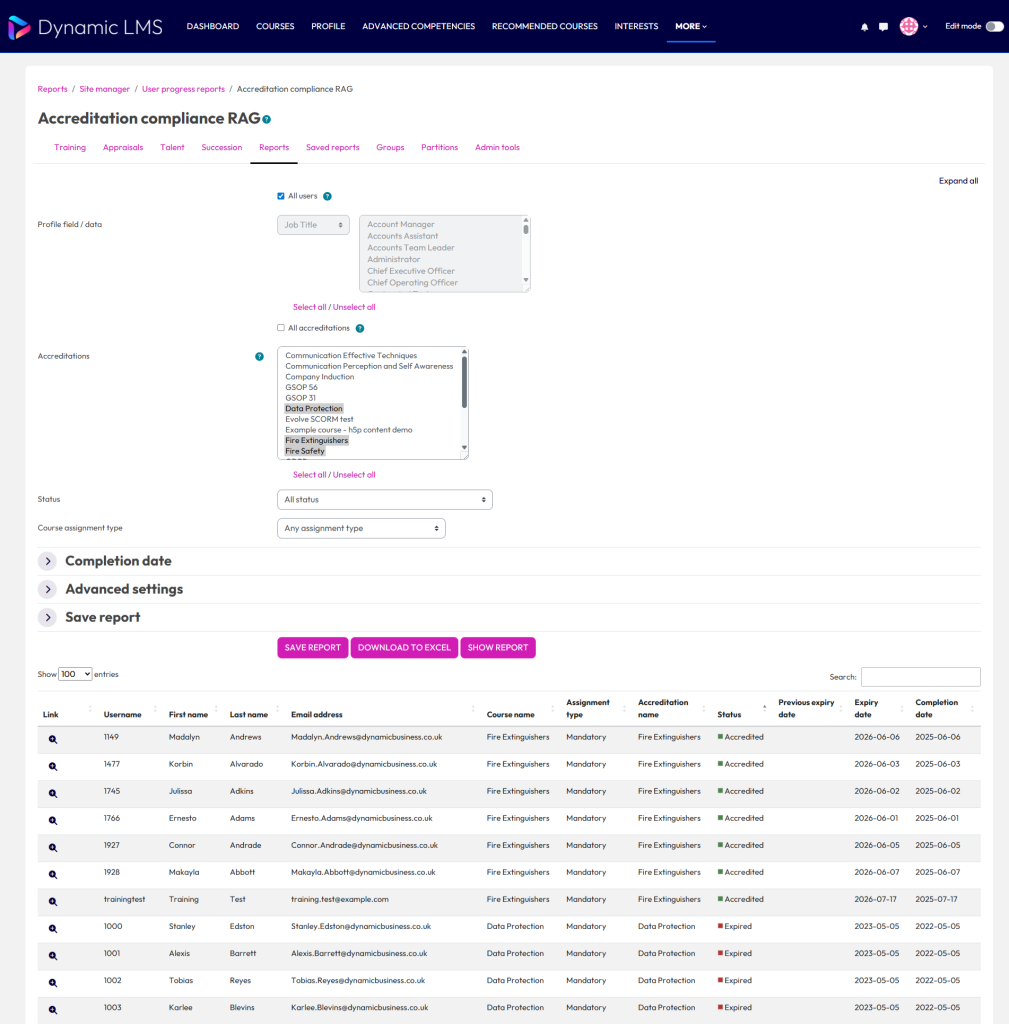Click DOWNLOAD TO EXCEL button
Image resolution: width=1009 pixels, height=1024 pixels.
pyautogui.click(x=404, y=648)
